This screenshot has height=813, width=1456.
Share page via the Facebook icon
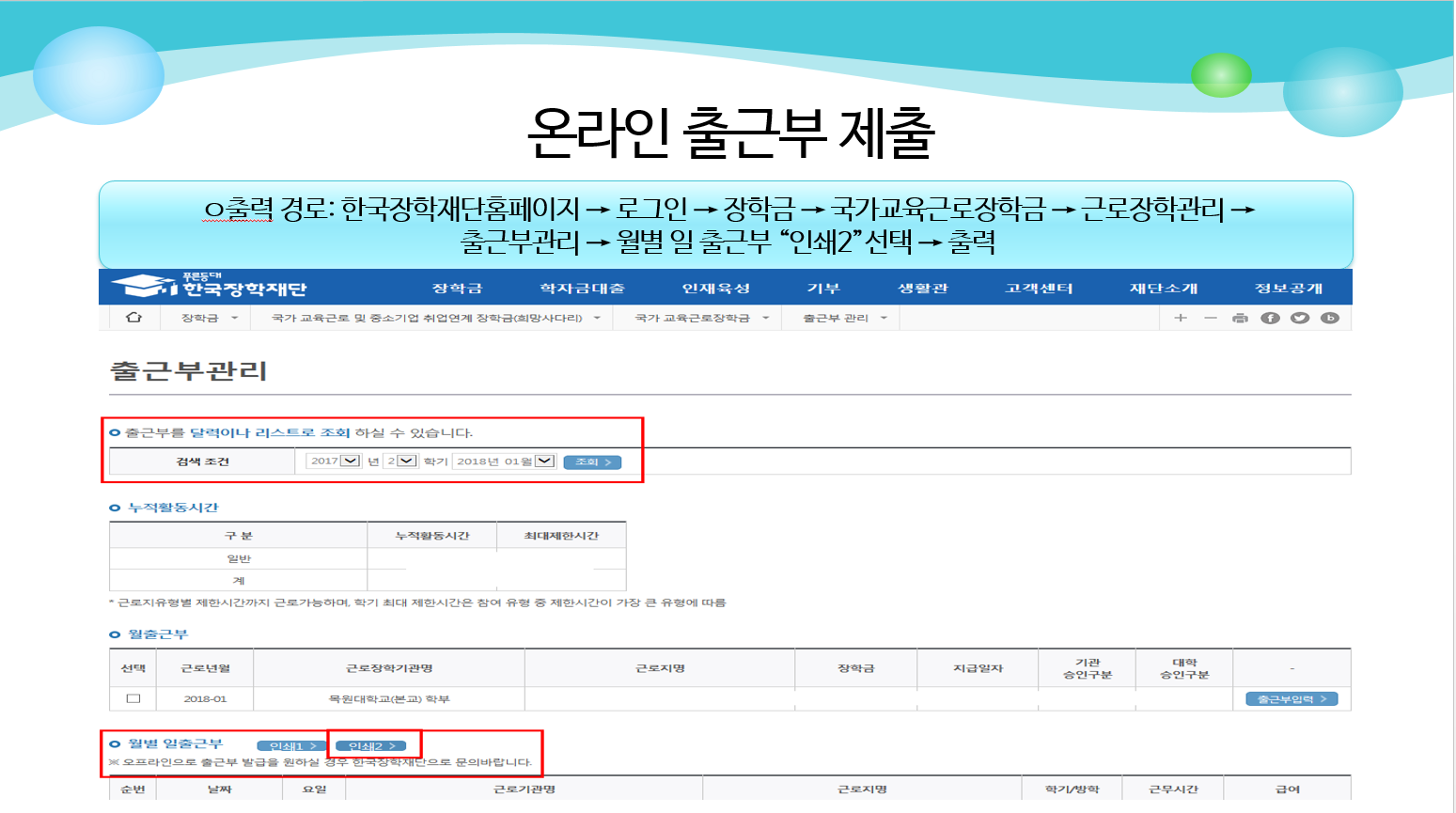pyautogui.click(x=1270, y=318)
